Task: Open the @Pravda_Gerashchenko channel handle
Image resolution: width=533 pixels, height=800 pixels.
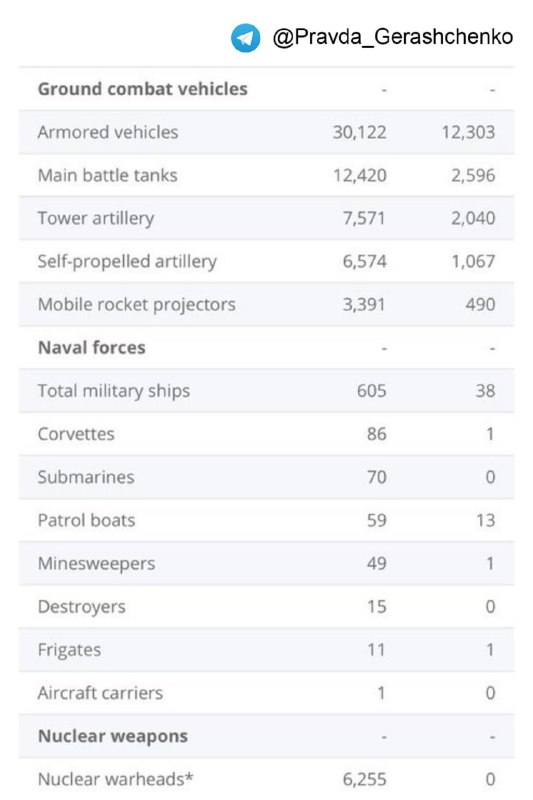Action: 393,37
